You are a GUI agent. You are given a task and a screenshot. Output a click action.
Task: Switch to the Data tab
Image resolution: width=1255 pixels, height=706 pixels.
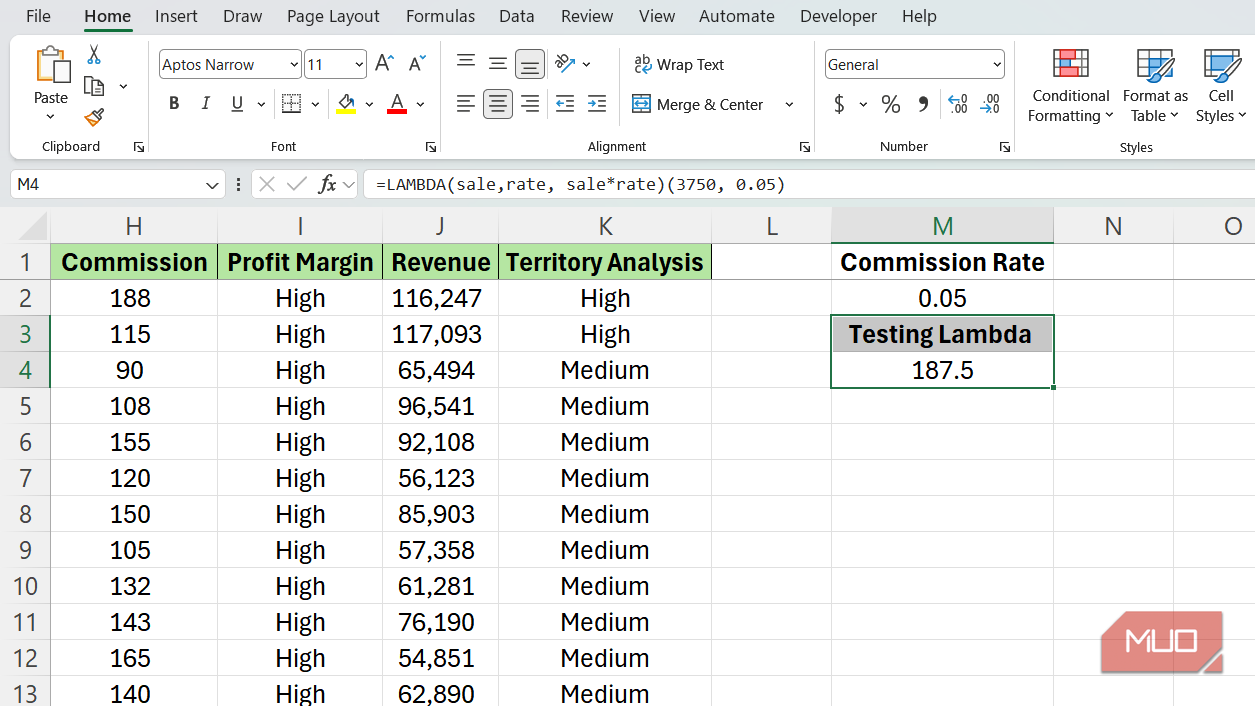516,16
